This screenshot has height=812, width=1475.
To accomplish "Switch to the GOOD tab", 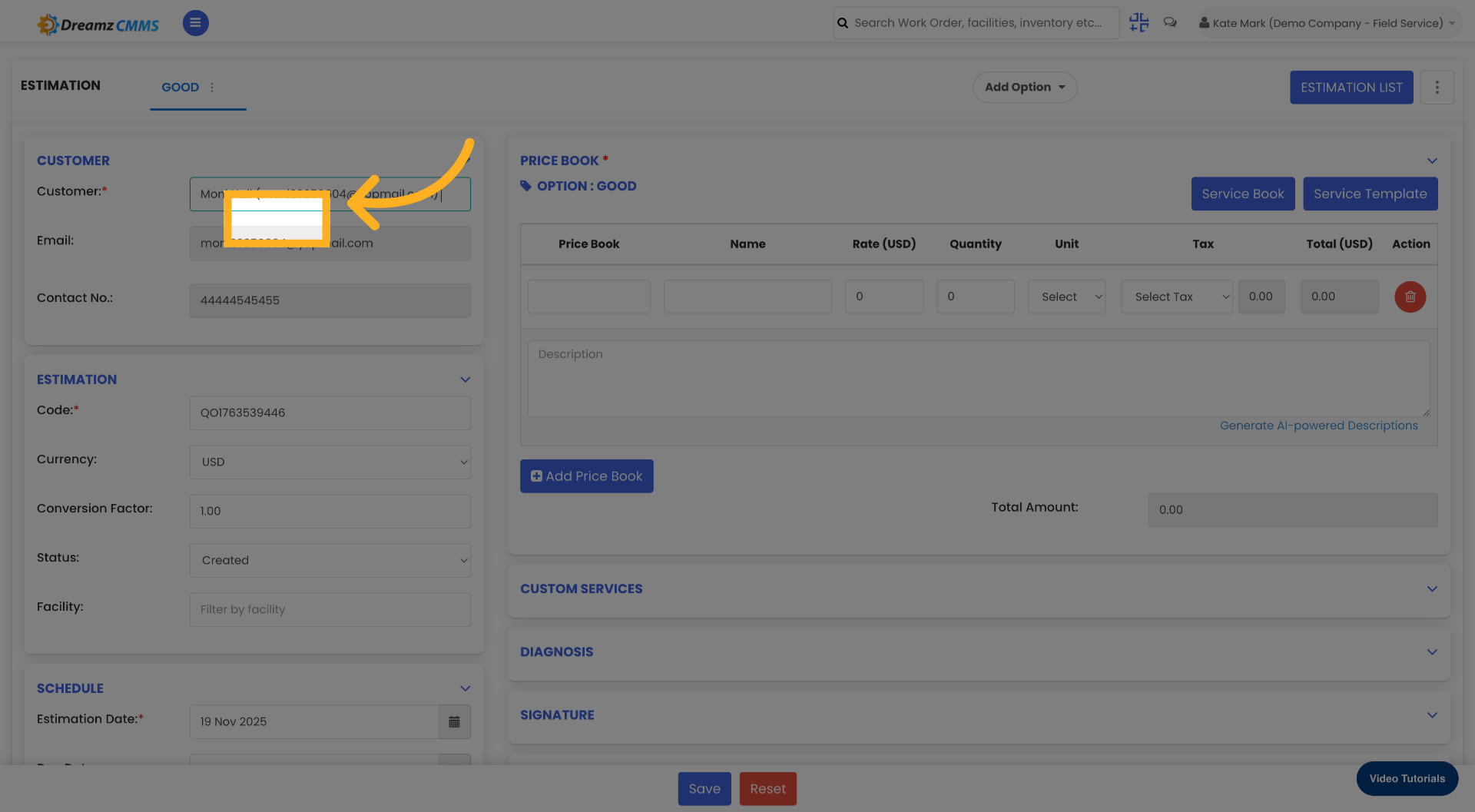I will tap(180, 88).
